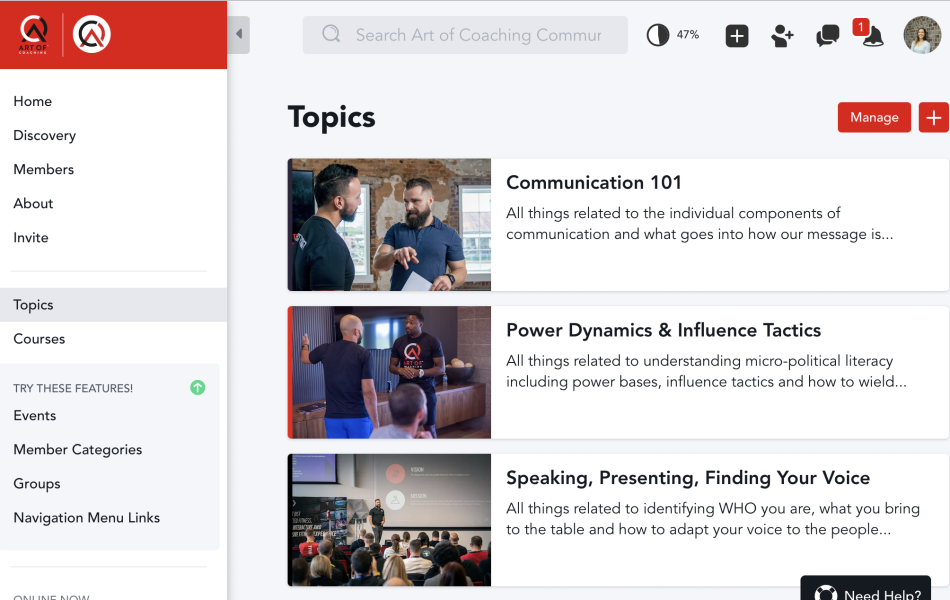Image resolution: width=950 pixels, height=600 pixels.
Task: Click the plus square create icon in header
Action: pyautogui.click(x=737, y=36)
